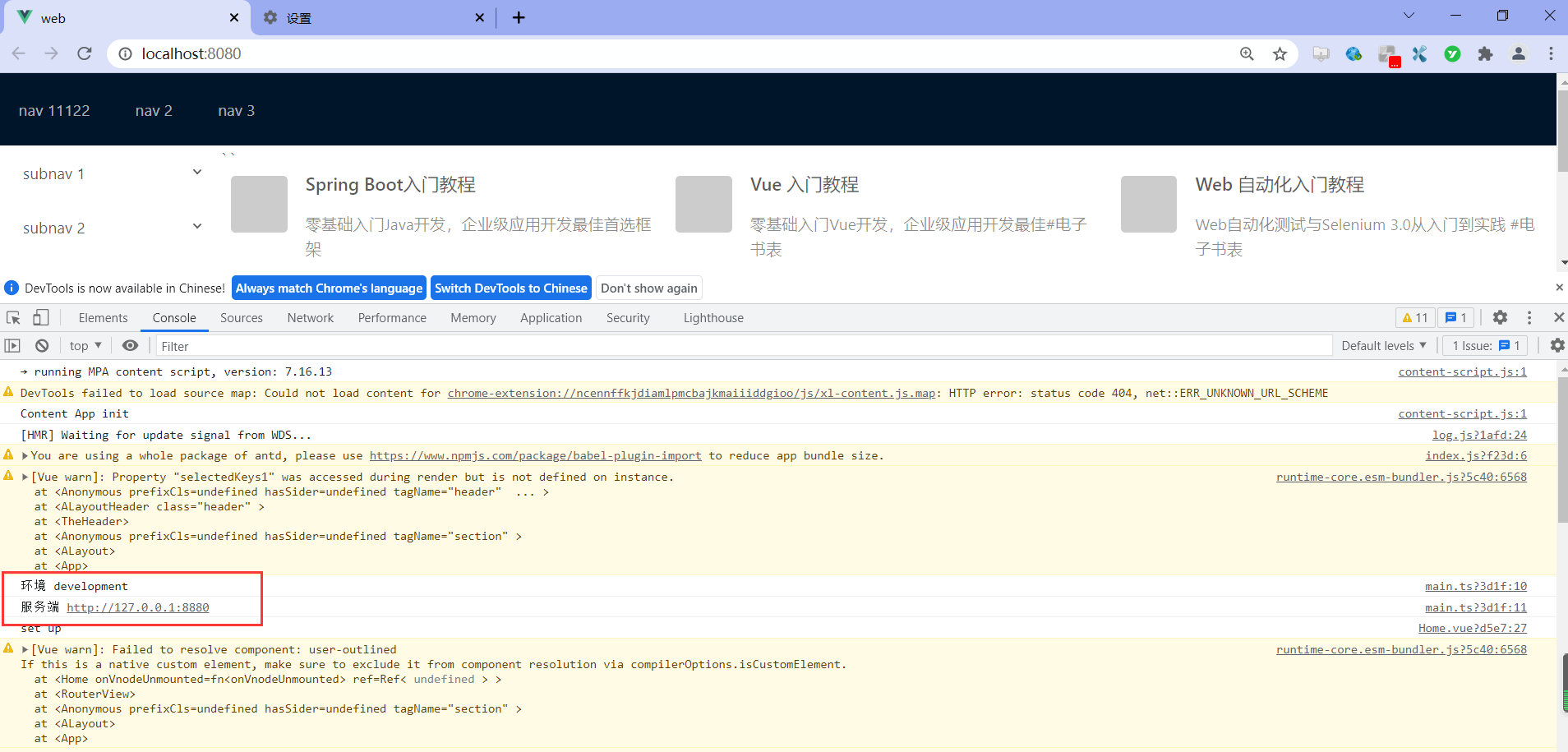Open a new browser tab

(x=519, y=17)
